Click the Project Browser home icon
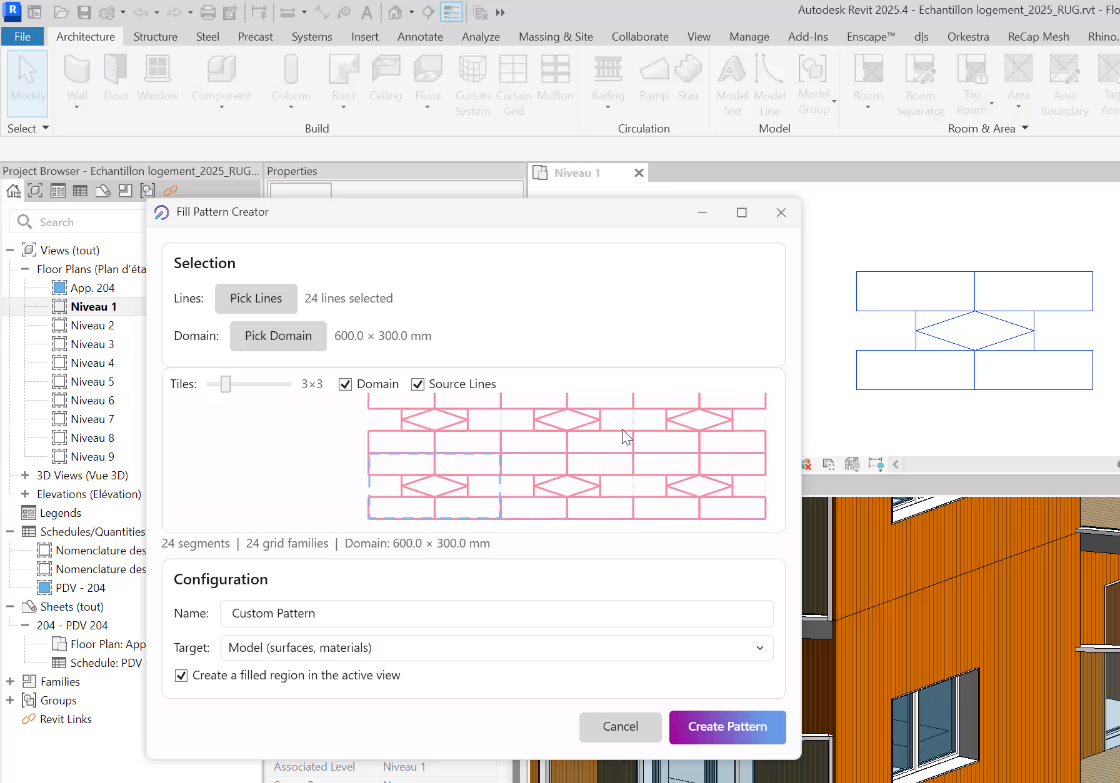Image resolution: width=1120 pixels, height=783 pixels. point(13,191)
